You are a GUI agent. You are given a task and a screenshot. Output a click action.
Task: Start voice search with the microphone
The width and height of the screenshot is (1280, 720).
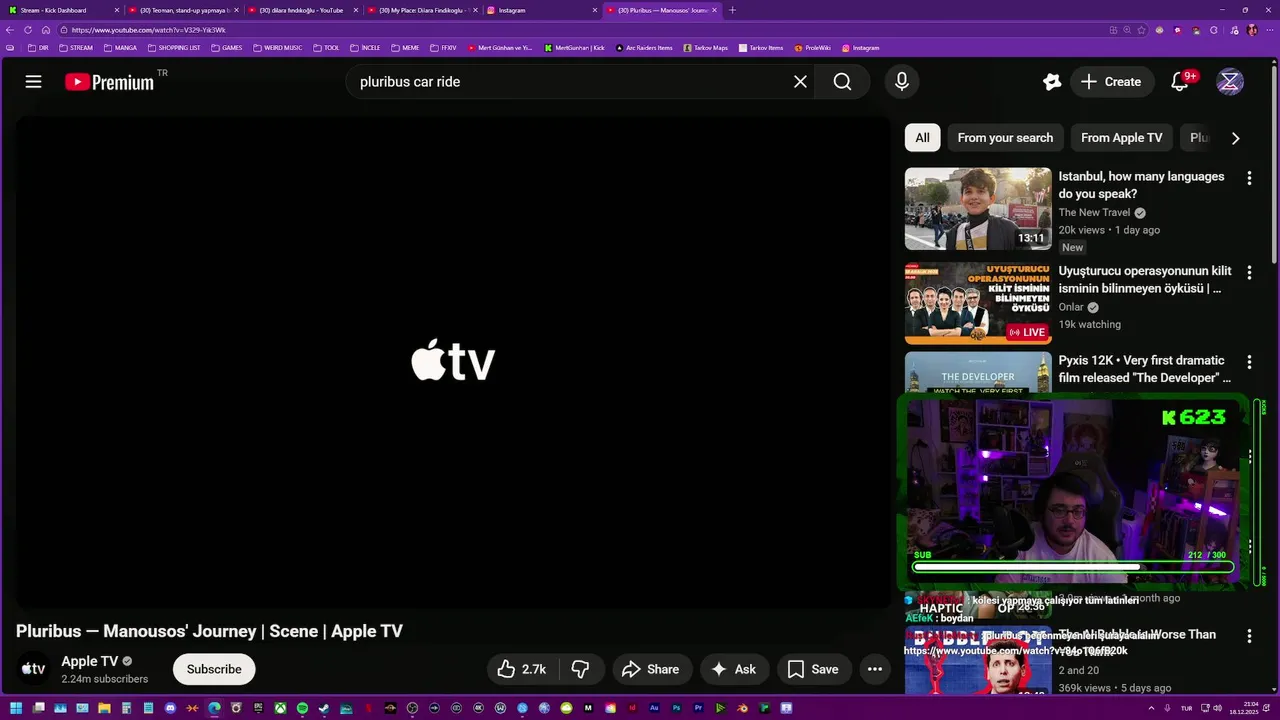[x=902, y=82]
